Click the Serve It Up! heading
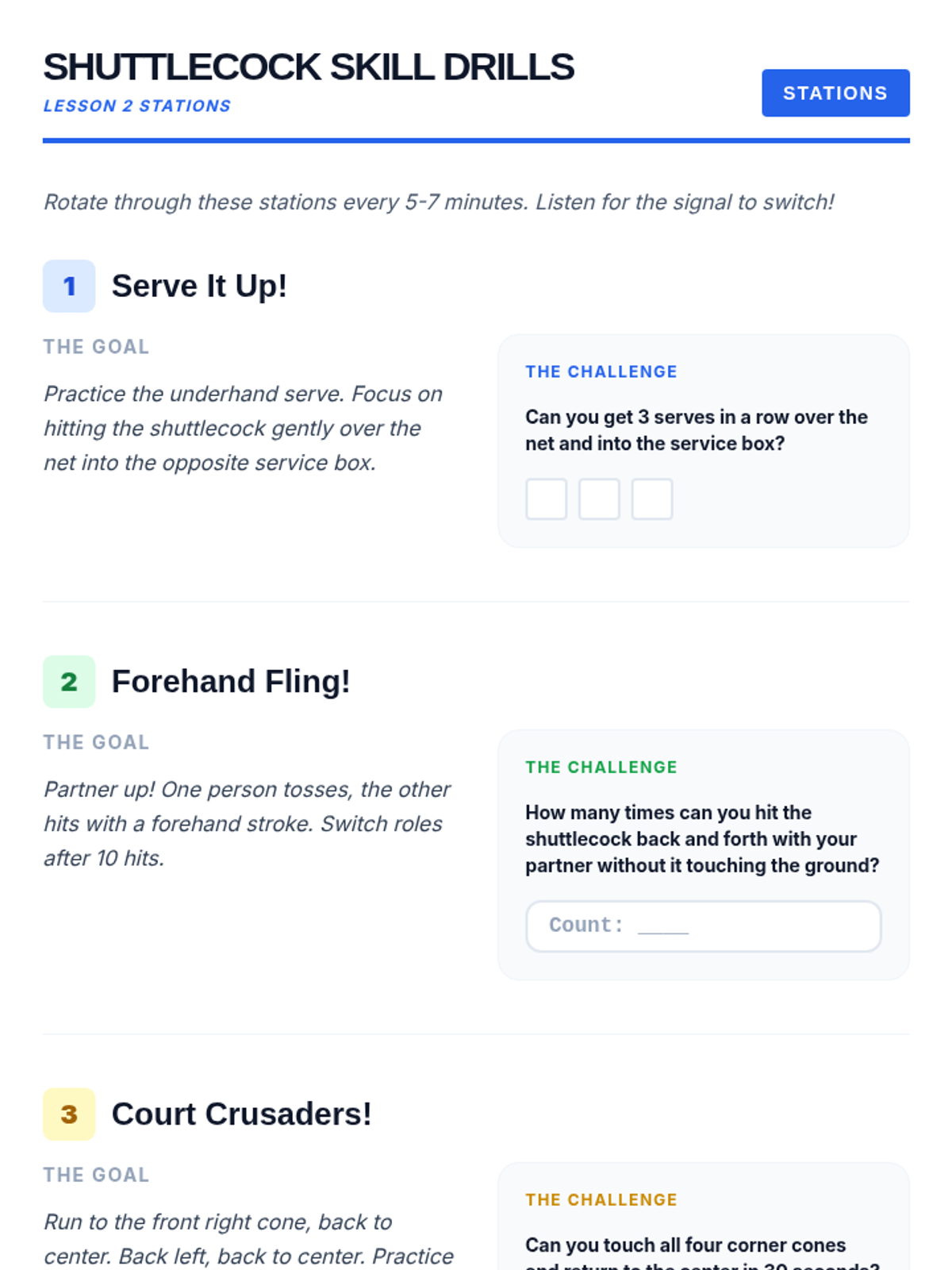 [x=199, y=286]
